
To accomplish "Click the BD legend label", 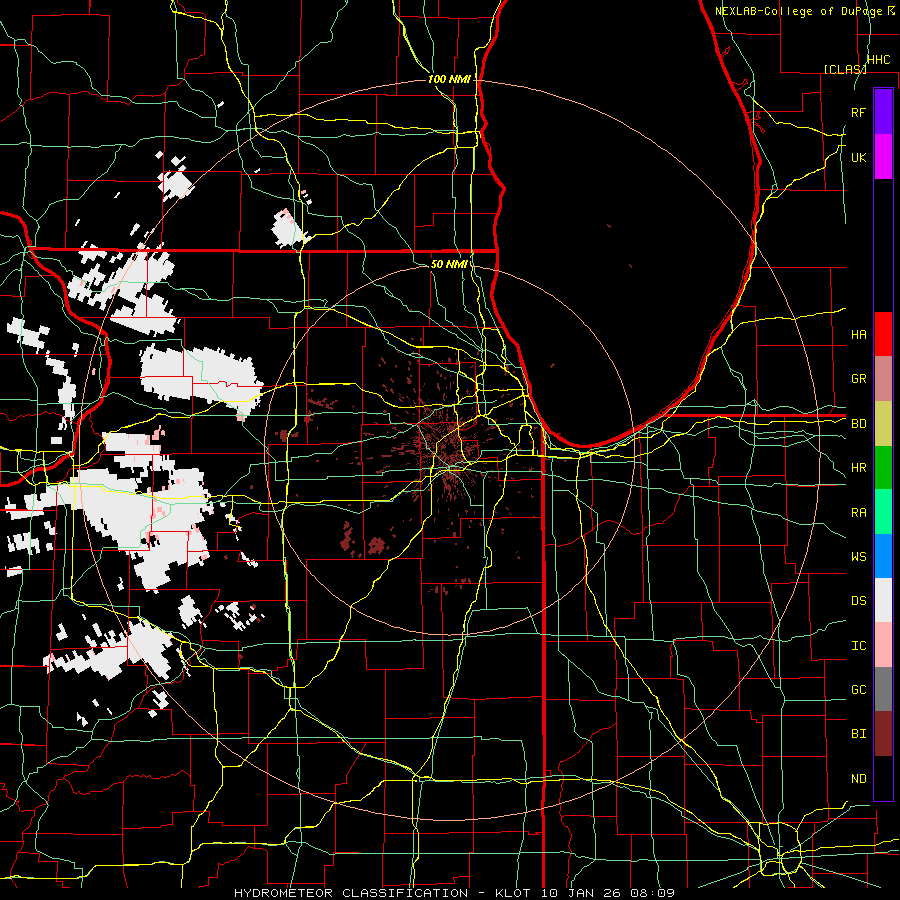I will [x=858, y=423].
